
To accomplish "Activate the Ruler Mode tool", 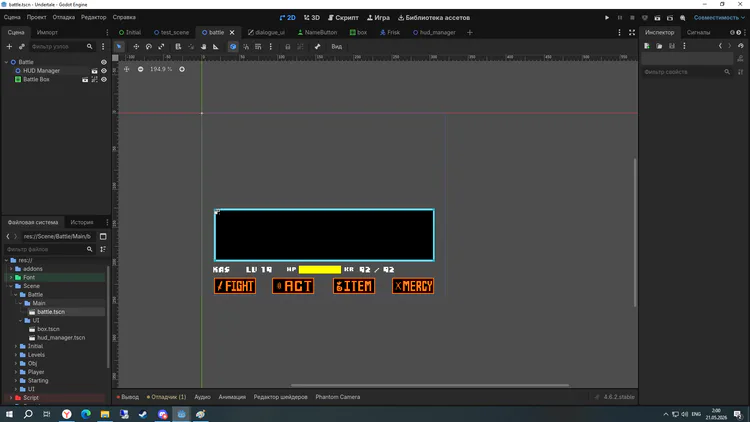I will (216, 46).
